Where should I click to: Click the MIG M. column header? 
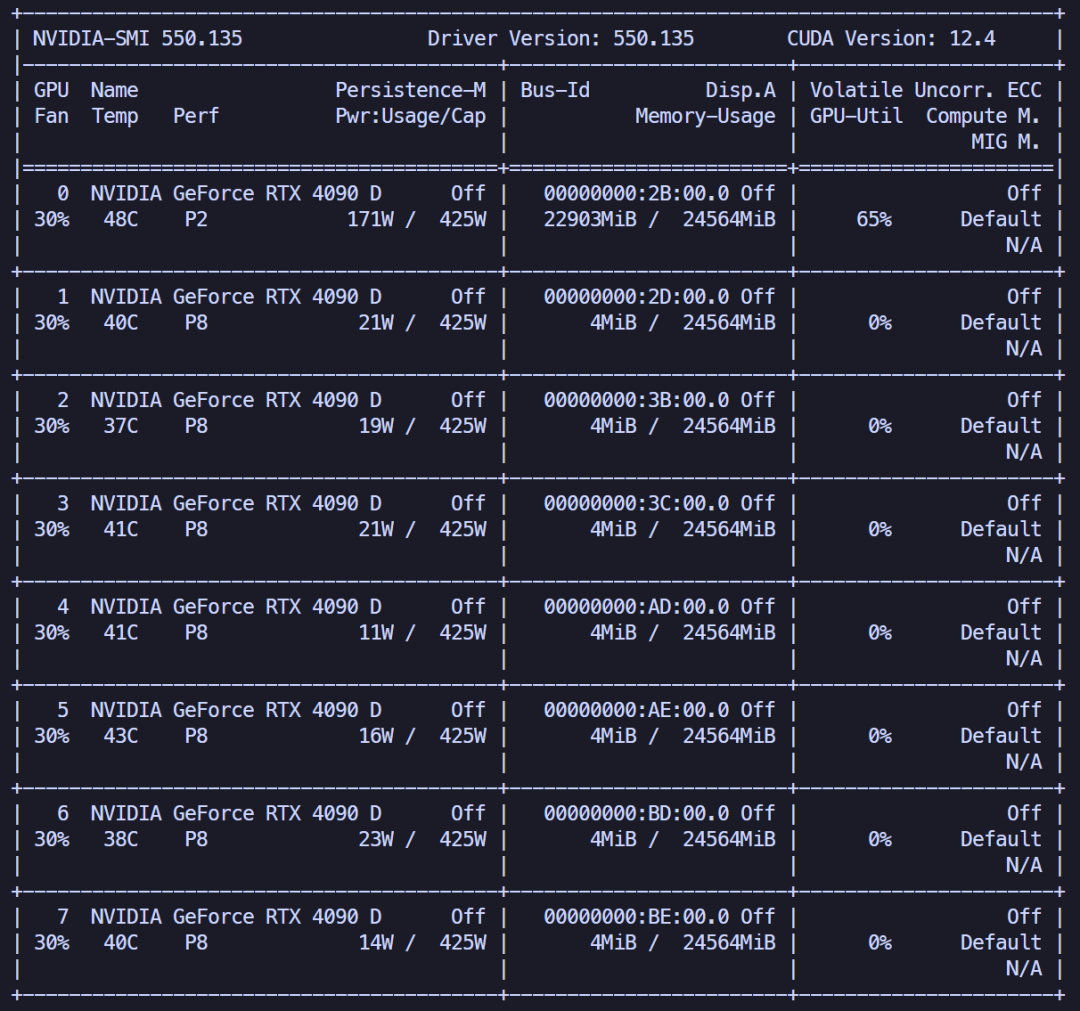1006,142
